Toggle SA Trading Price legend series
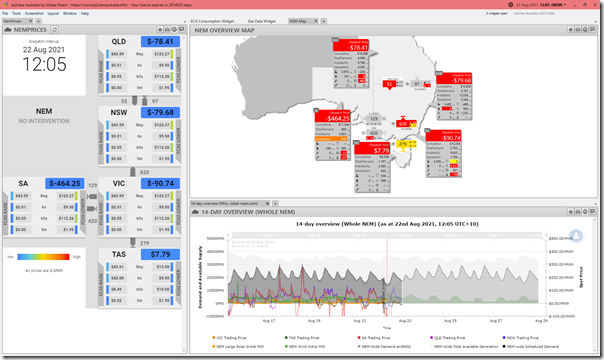 pyautogui.click(x=374, y=338)
